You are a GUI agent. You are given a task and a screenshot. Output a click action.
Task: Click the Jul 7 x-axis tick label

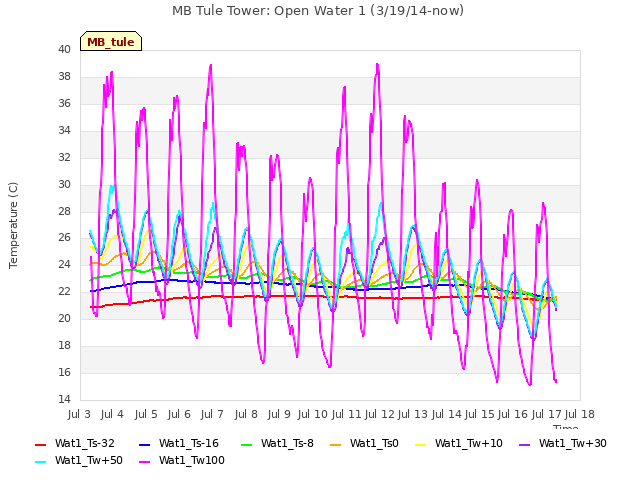212,414
